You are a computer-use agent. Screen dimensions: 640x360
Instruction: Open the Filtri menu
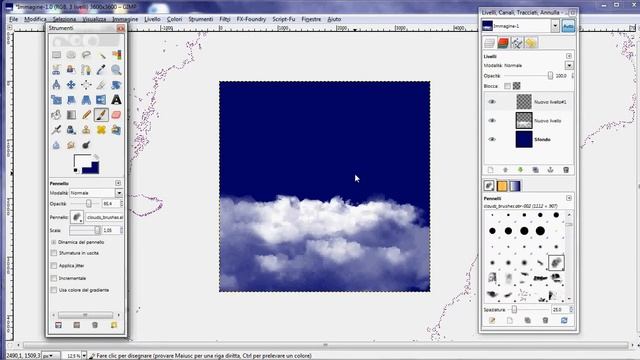225,19
